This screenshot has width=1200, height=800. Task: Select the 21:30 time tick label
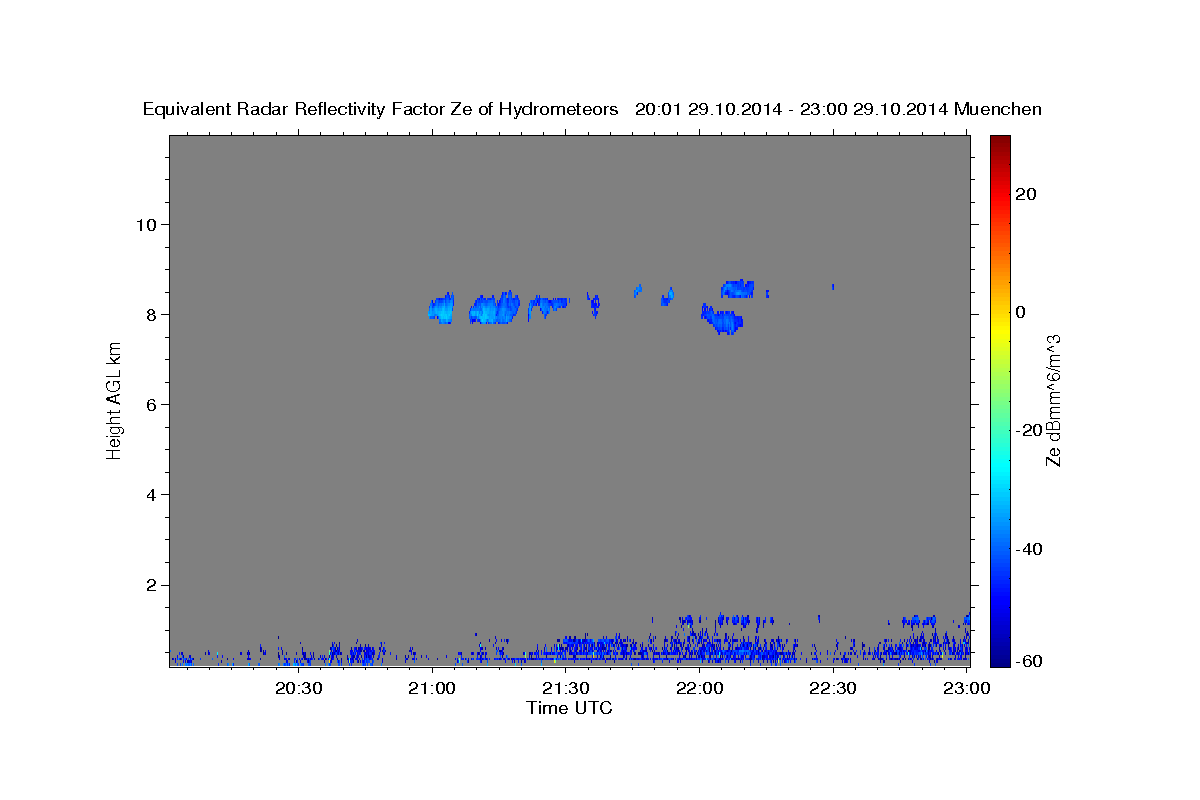pos(566,688)
